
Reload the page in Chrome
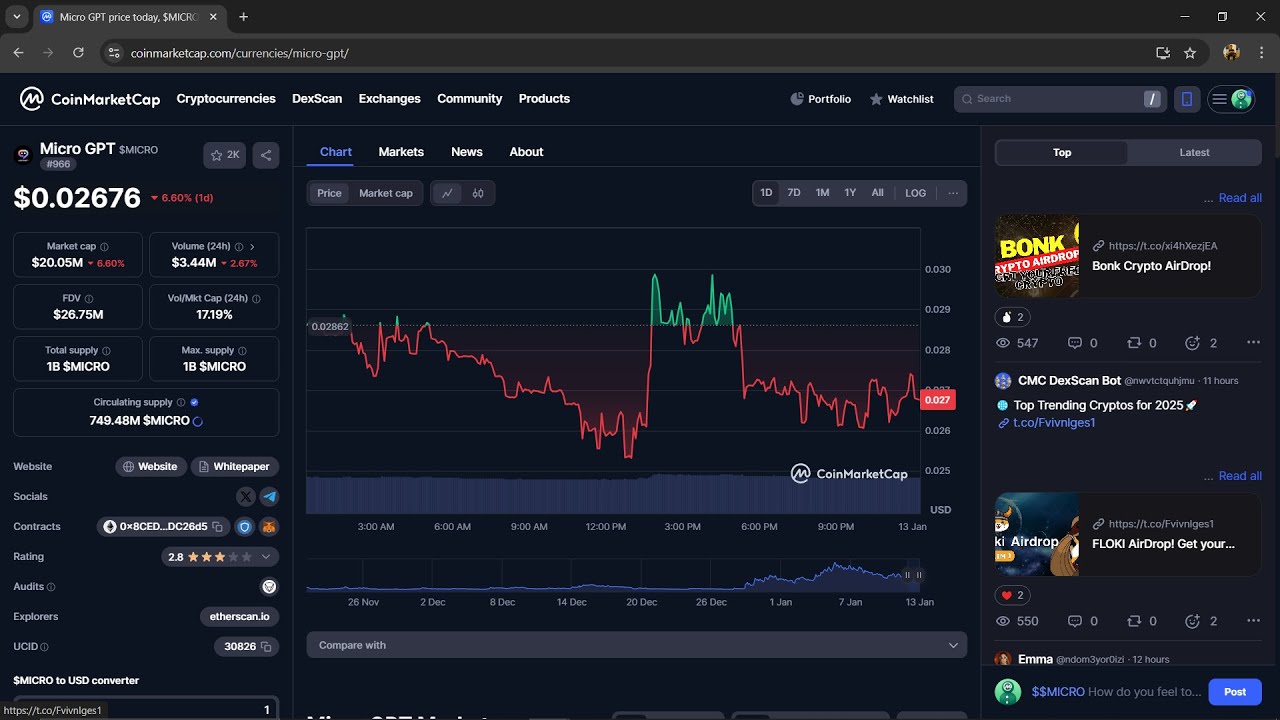click(x=79, y=53)
